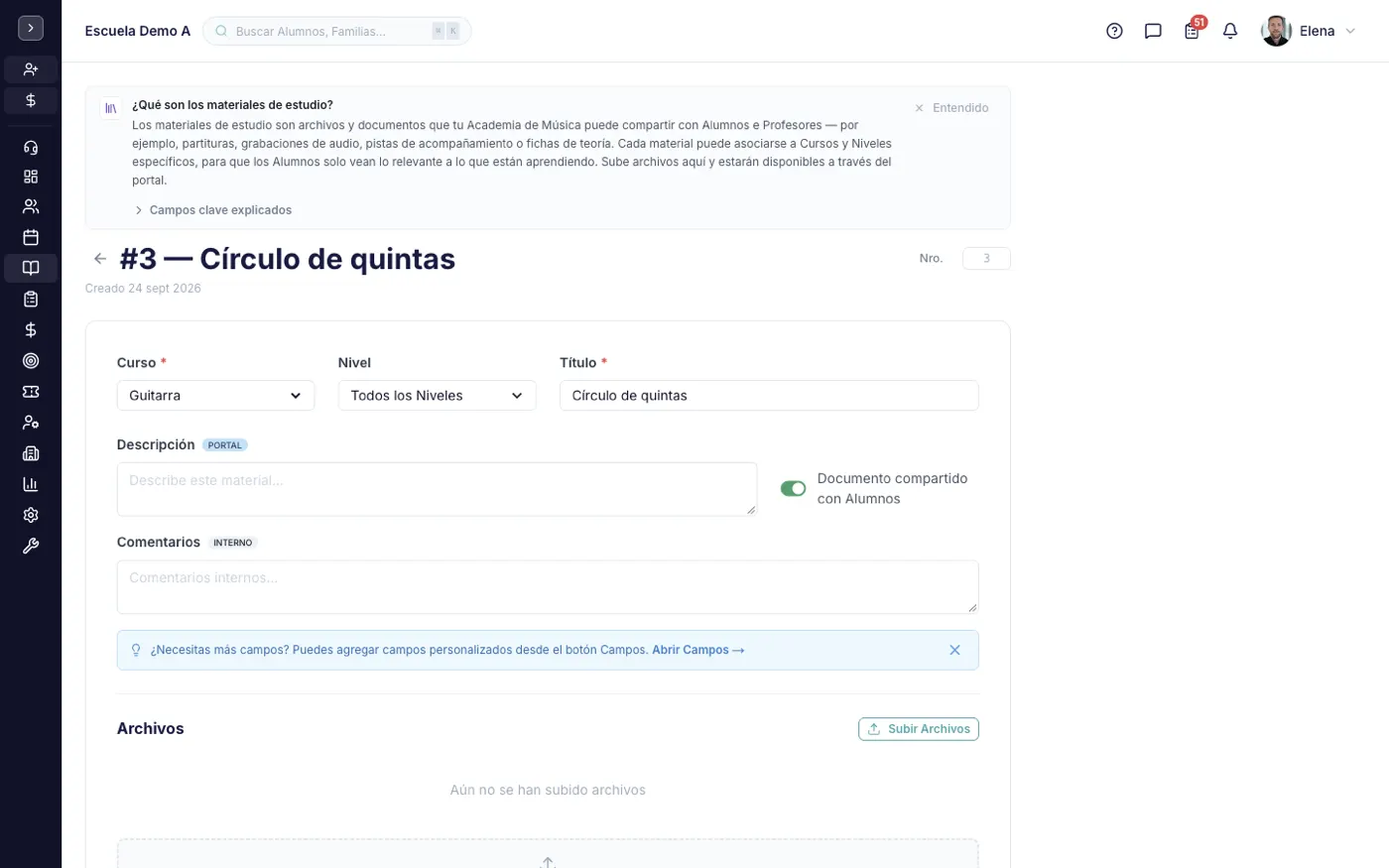Screen dimensions: 1389x868
Task: Open the target circles sidebar icon
Action: (31, 361)
